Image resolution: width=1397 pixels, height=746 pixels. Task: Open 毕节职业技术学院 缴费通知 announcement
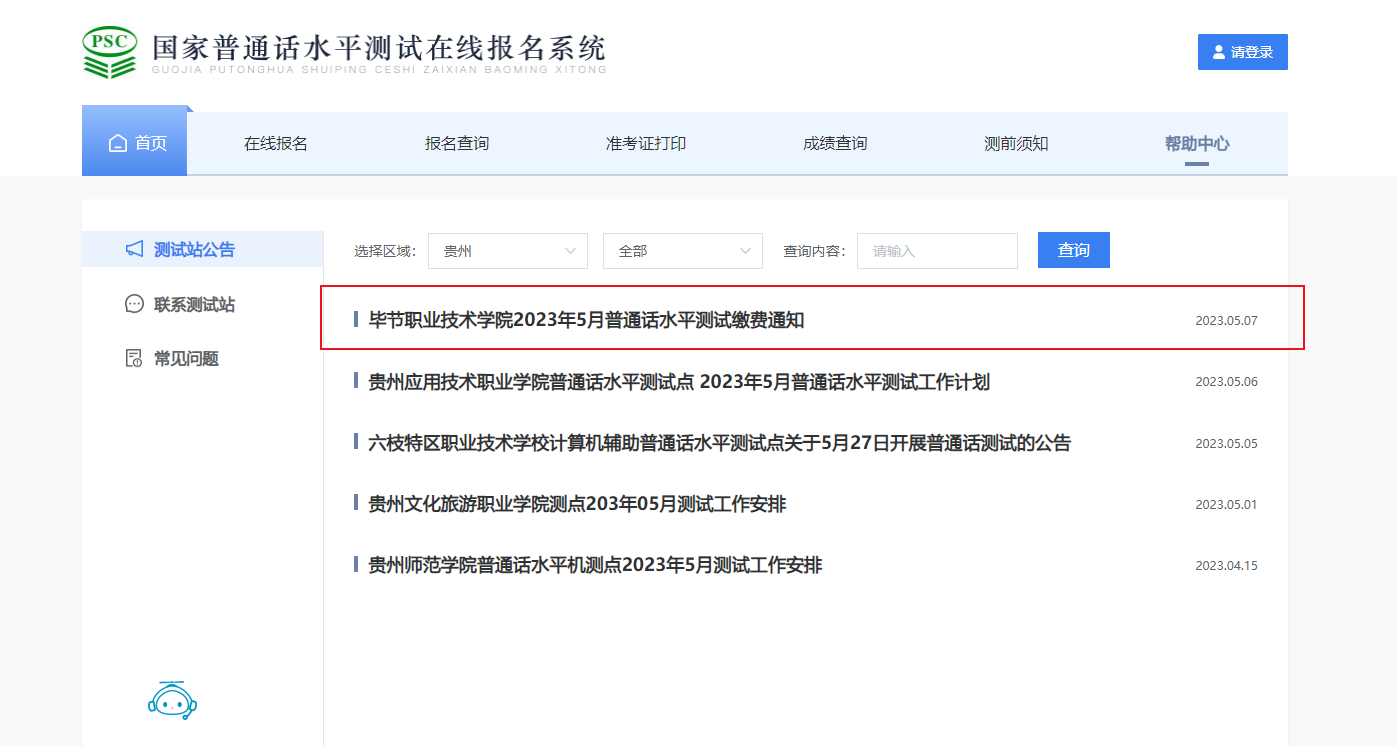(587, 320)
